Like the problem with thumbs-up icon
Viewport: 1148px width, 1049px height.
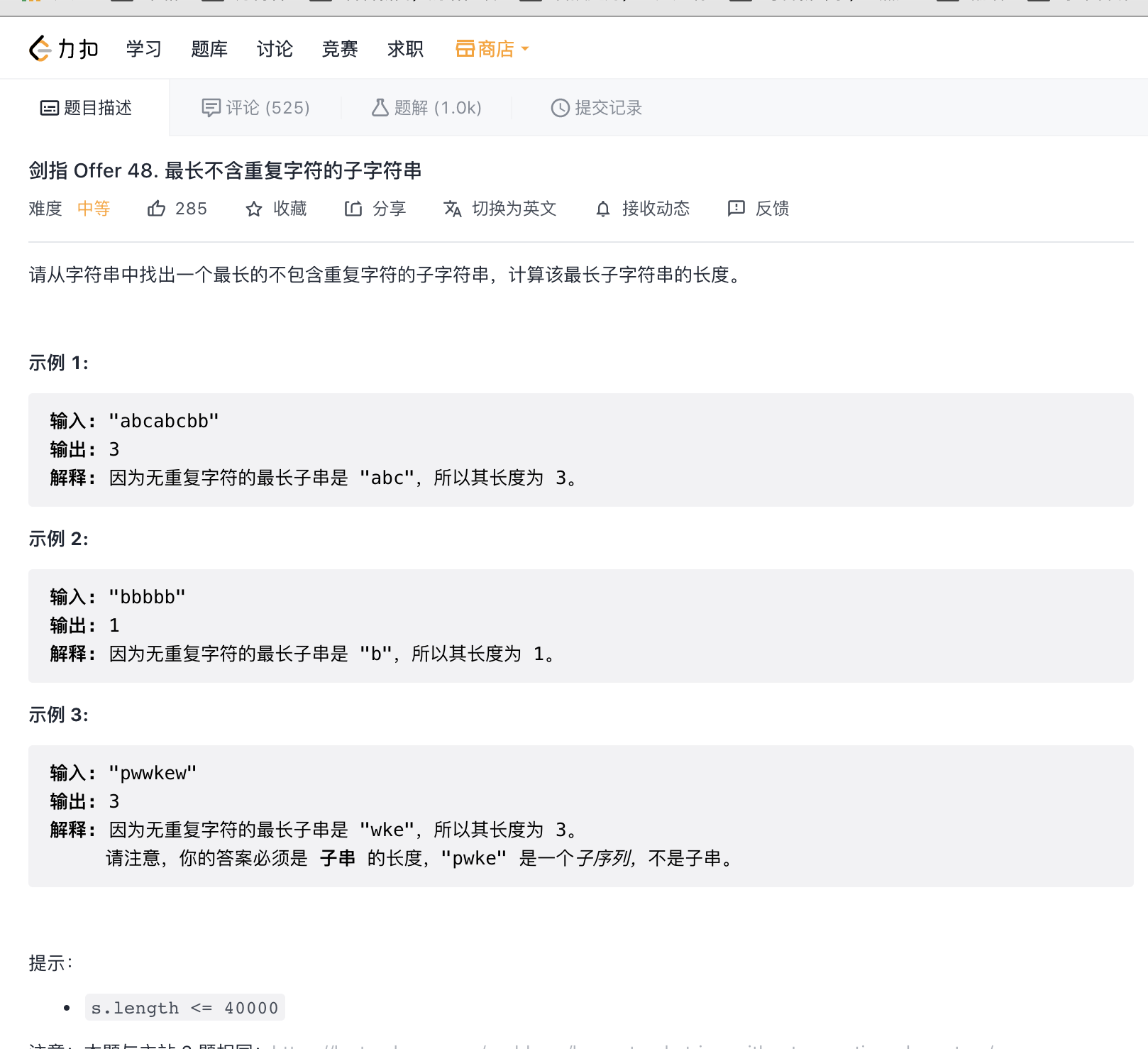[x=156, y=209]
